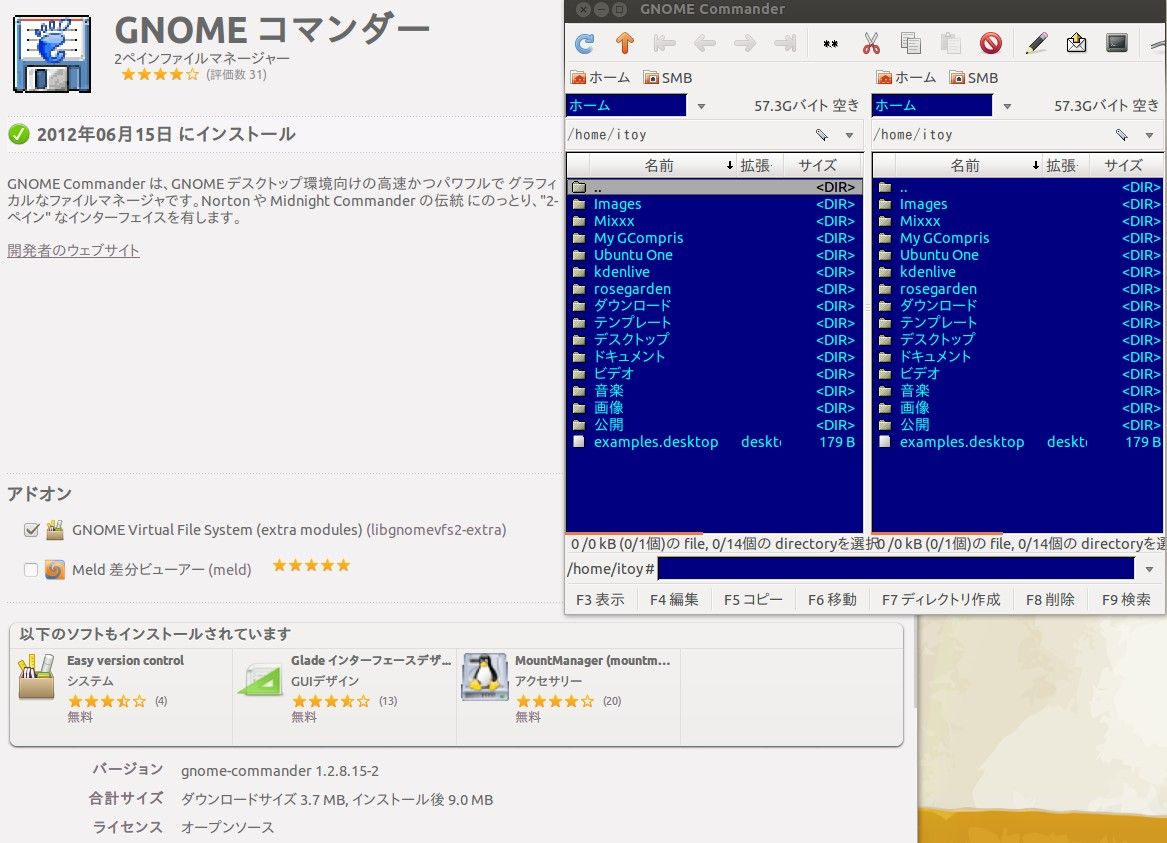Select examples.desktop file in left pane
1167x843 pixels.
coord(714,442)
